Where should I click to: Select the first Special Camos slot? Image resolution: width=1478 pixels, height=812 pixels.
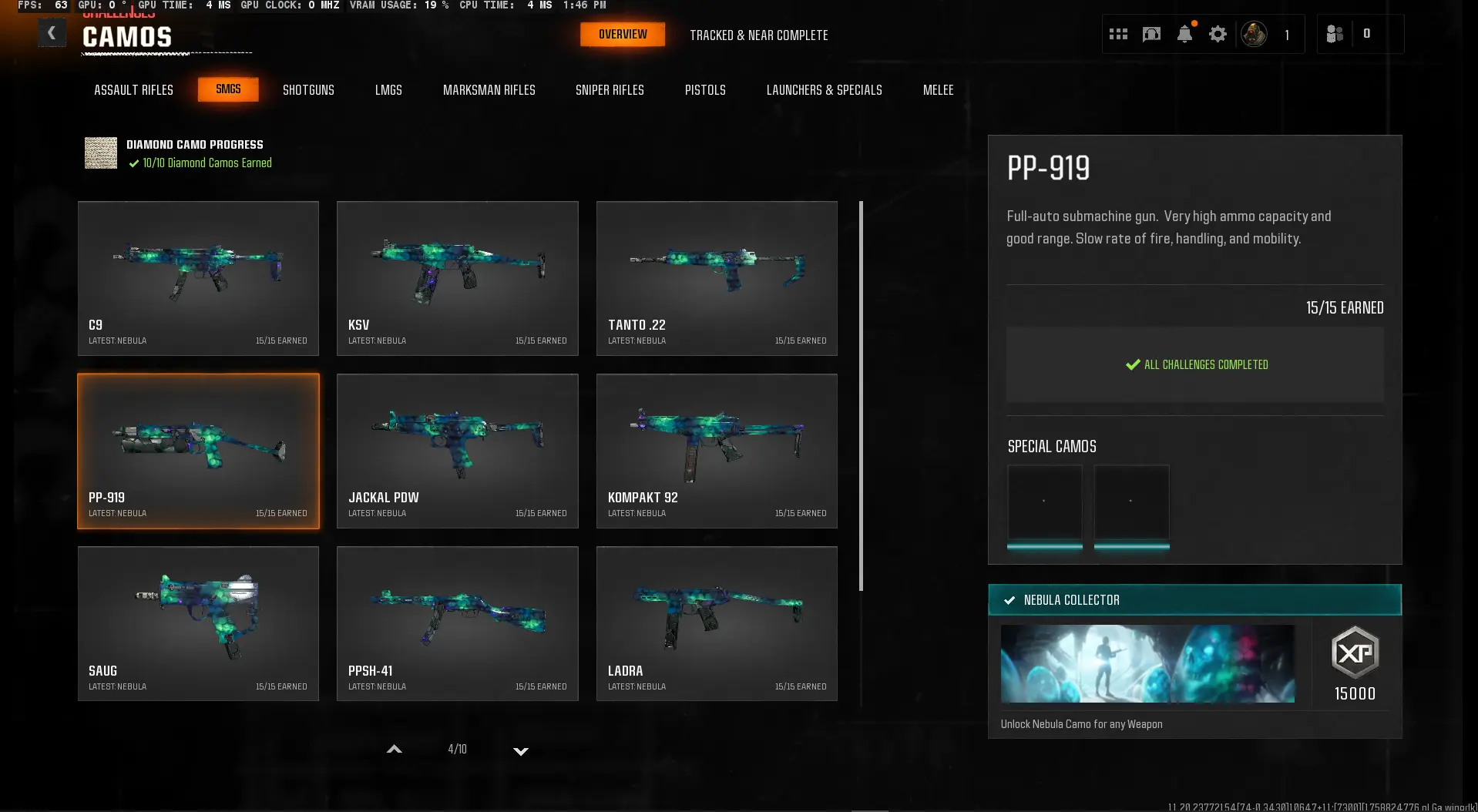[1044, 504]
